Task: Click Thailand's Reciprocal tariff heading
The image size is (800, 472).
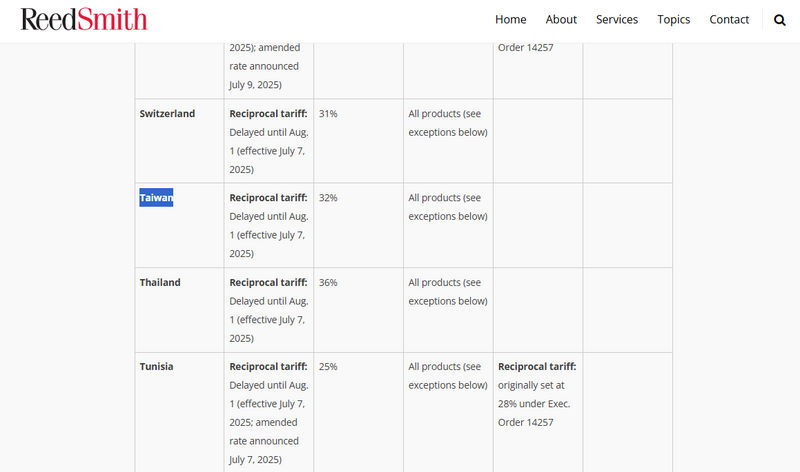Action: (x=268, y=282)
